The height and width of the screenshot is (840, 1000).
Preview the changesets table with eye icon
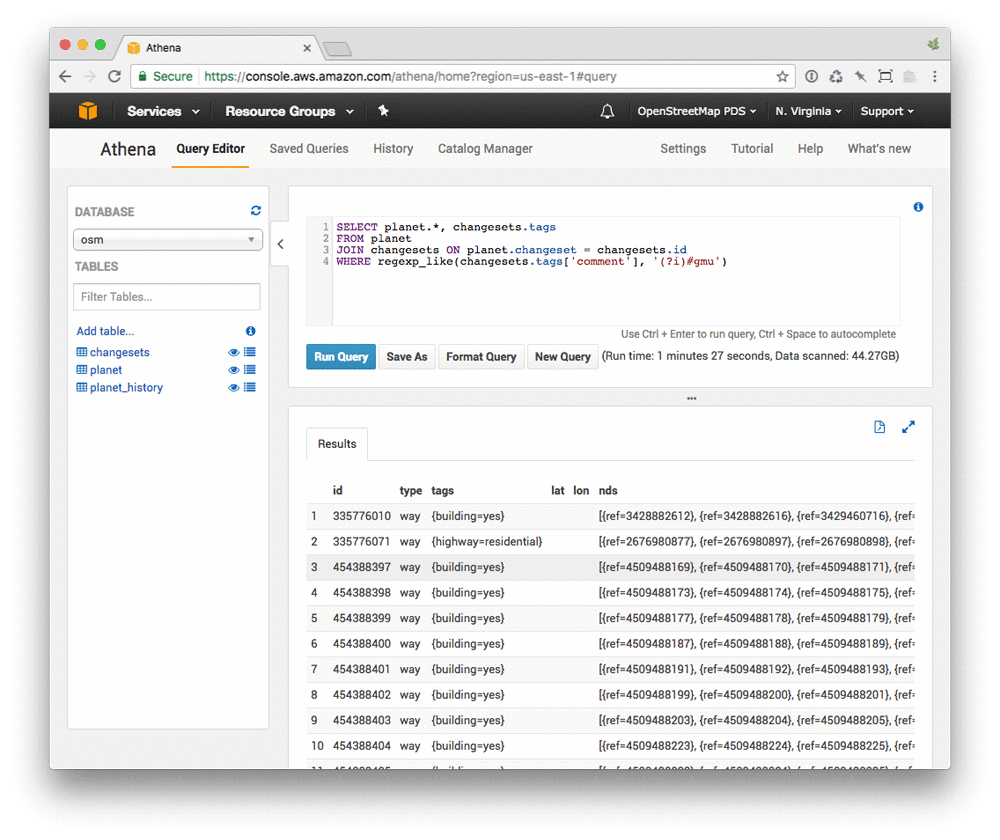coord(233,352)
